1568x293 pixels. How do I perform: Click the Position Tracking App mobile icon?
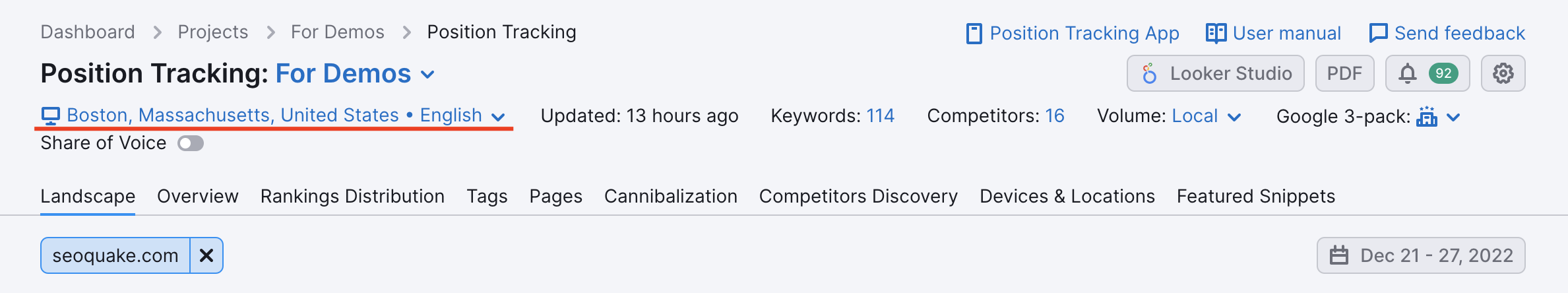974,33
